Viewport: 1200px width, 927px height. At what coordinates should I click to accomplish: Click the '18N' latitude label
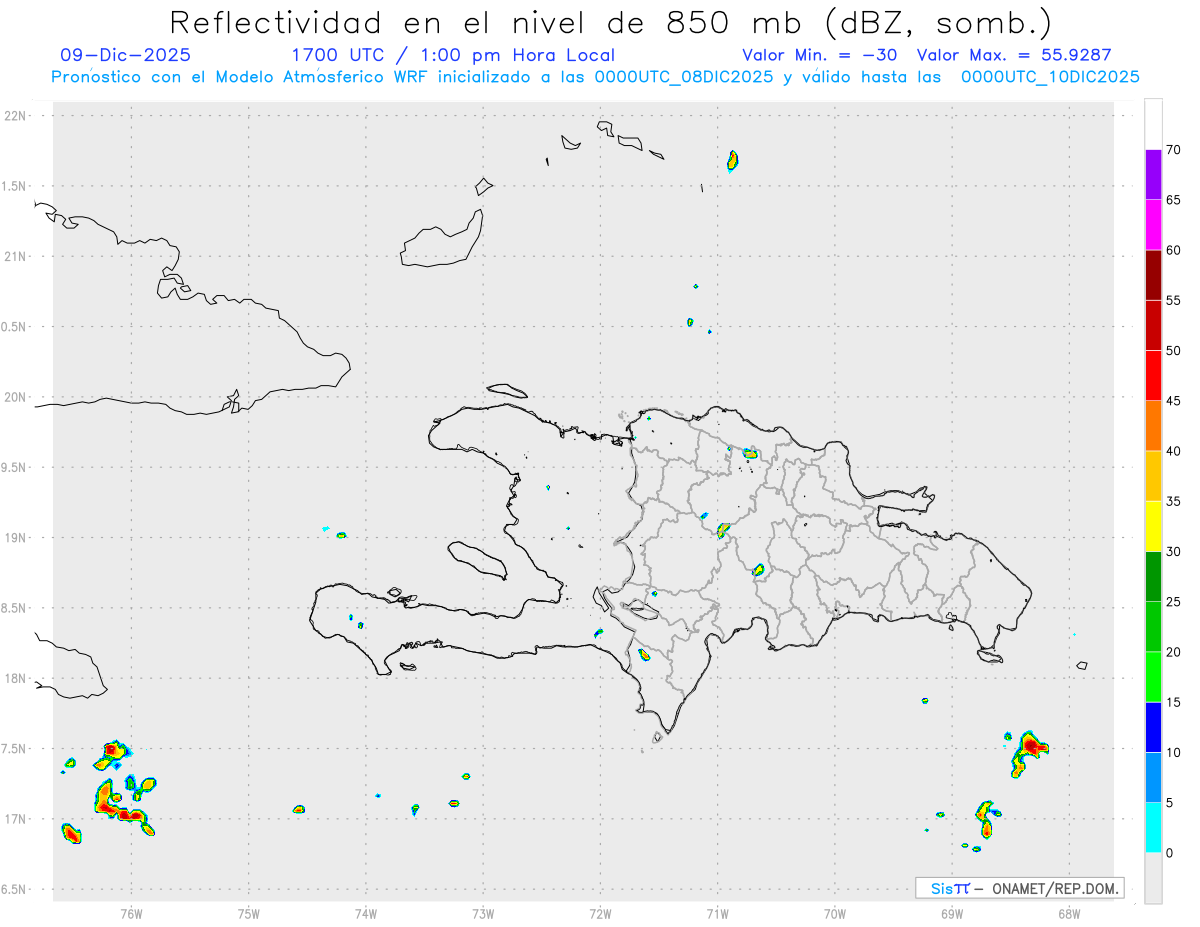coord(17,678)
